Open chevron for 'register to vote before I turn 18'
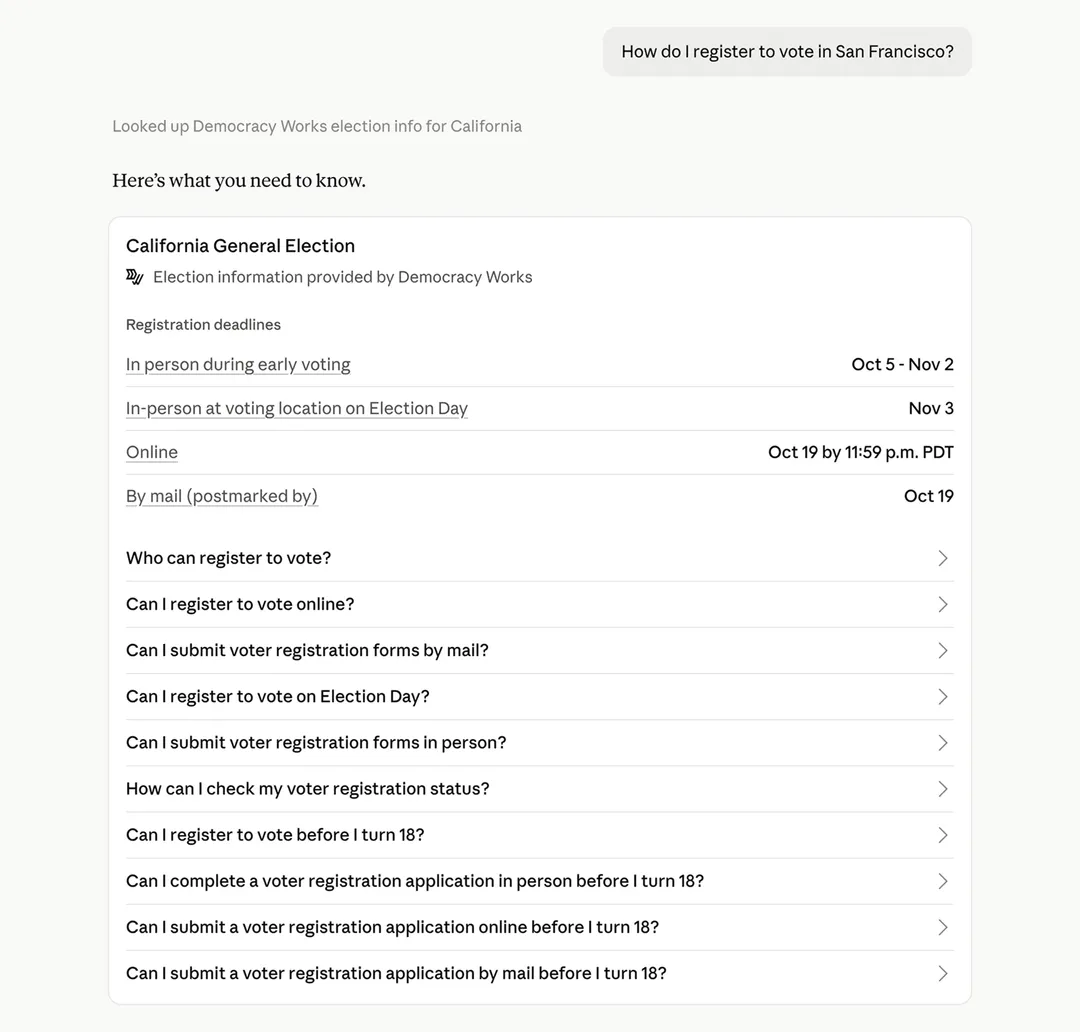This screenshot has height=1032, width=1080. pos(943,835)
